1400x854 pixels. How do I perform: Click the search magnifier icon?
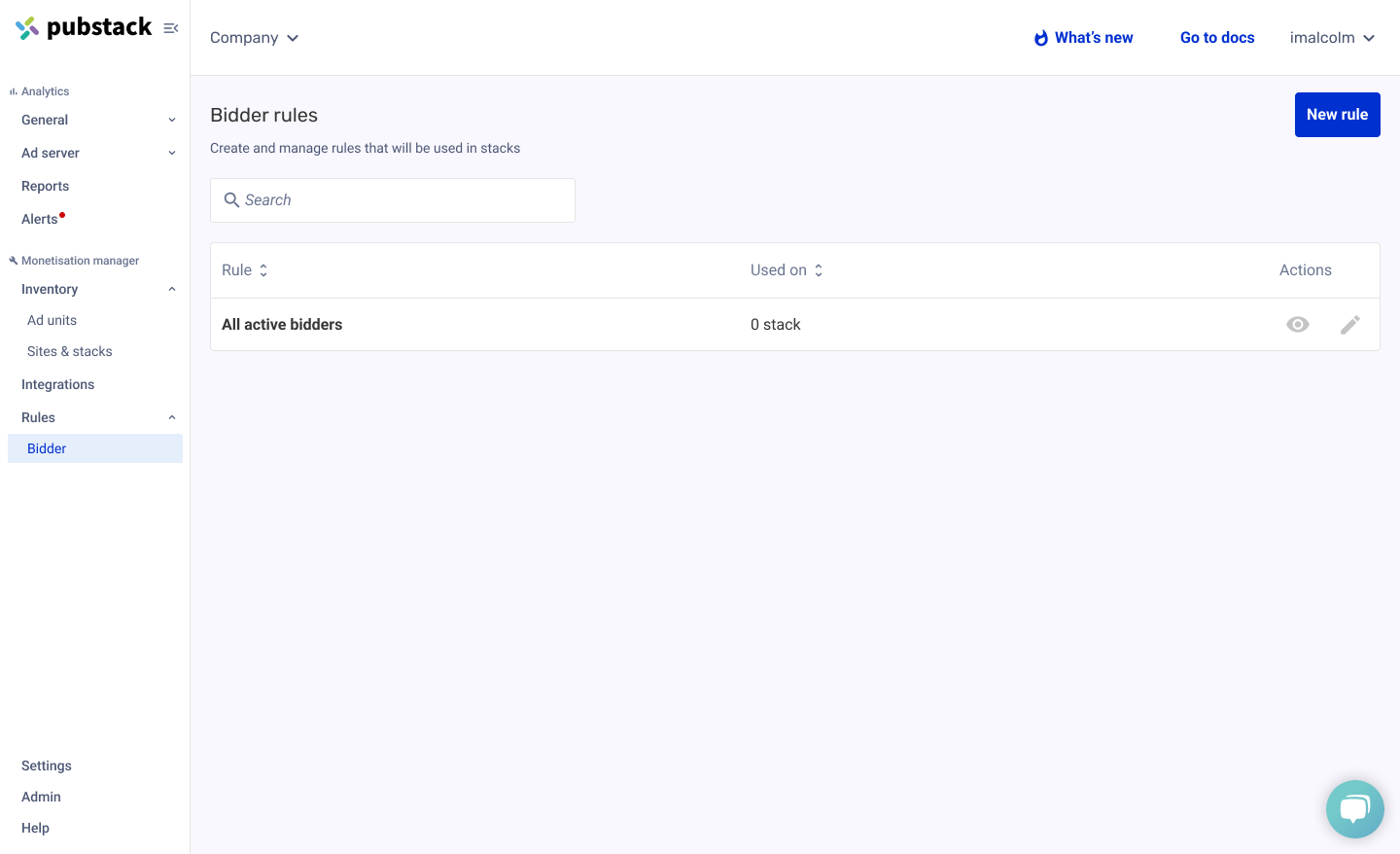pyautogui.click(x=231, y=200)
